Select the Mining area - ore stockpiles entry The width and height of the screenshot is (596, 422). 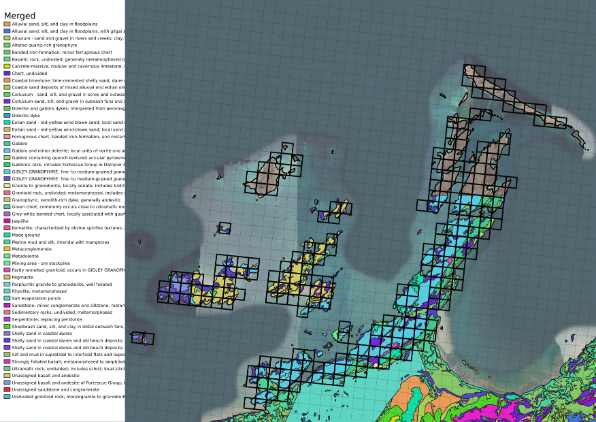pos(41,263)
